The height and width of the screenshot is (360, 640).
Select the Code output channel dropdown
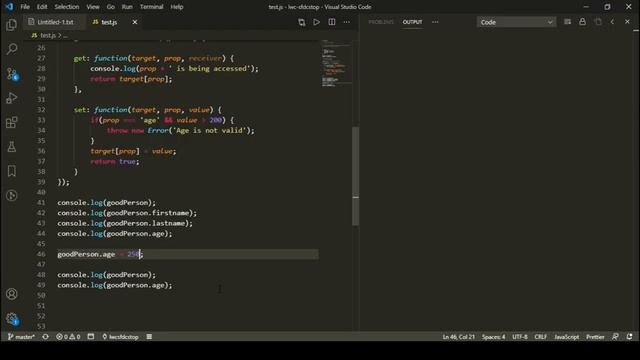(x=516, y=22)
